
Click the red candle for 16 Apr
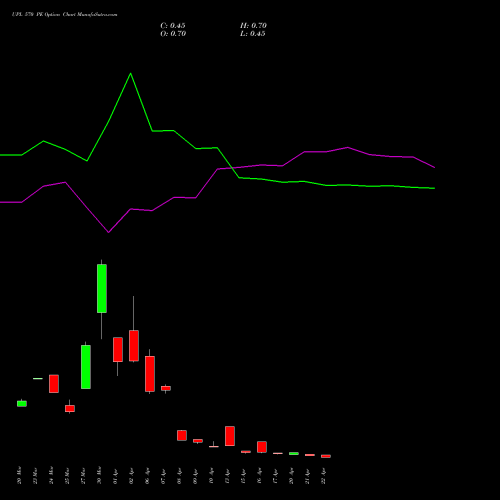pyautogui.click(x=262, y=447)
